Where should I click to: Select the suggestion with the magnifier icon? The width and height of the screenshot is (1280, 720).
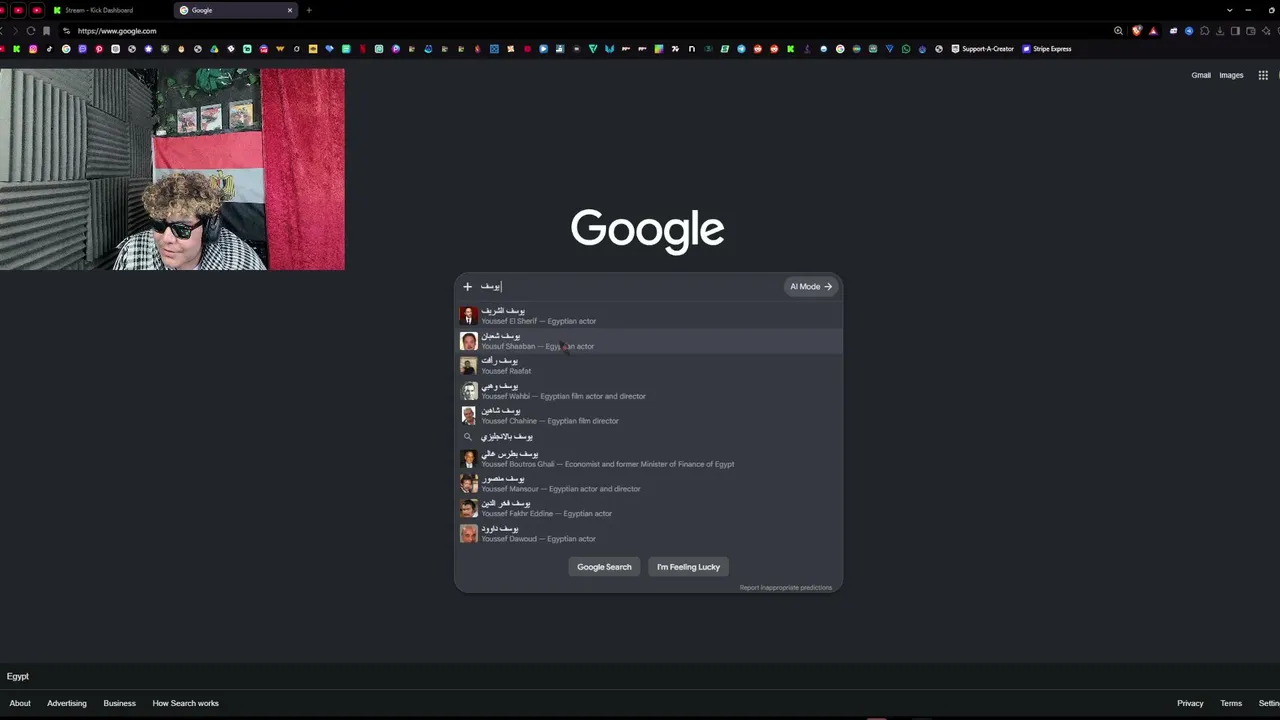coord(648,437)
